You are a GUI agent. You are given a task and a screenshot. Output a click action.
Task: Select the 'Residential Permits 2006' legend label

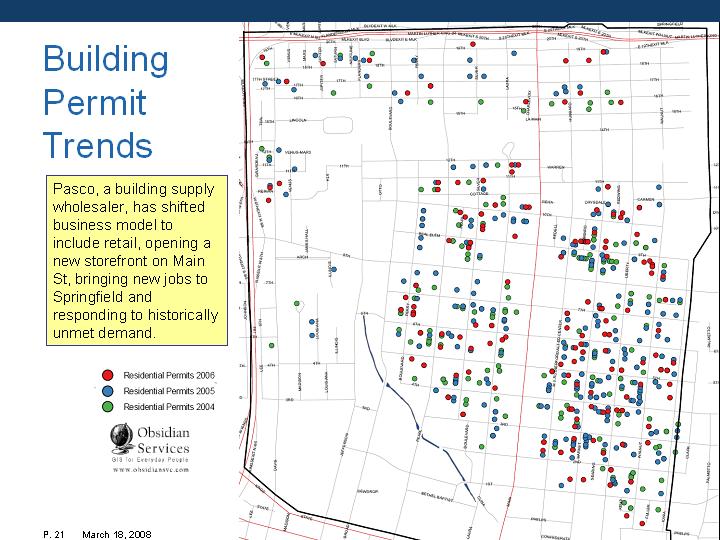pyautogui.click(x=169, y=375)
